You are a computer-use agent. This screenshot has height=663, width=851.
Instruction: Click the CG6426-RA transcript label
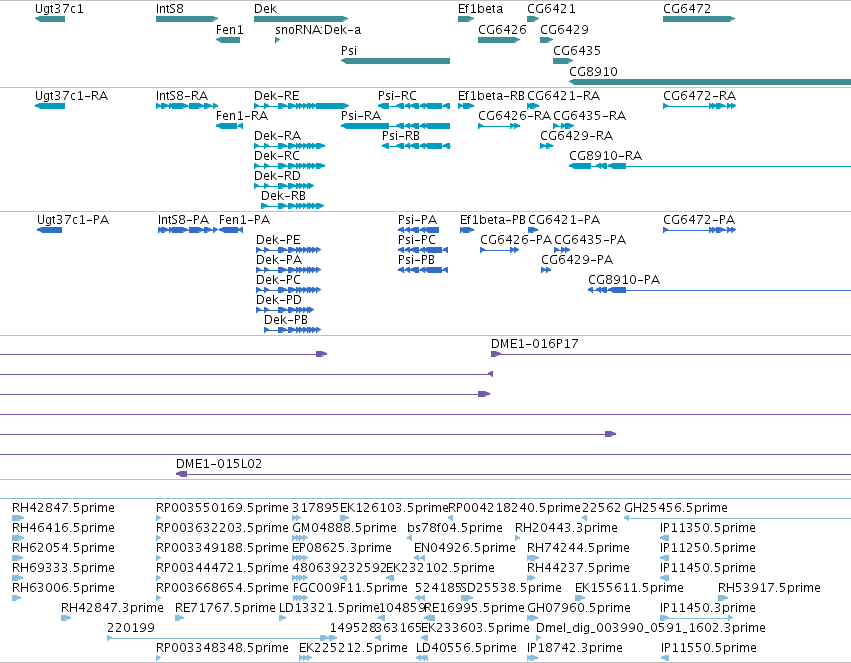click(x=514, y=116)
